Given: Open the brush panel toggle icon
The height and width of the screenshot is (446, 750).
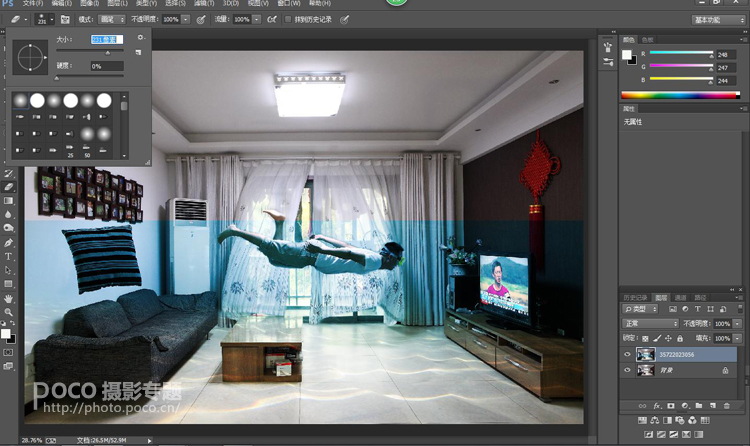Looking at the screenshot, I should (x=63, y=19).
